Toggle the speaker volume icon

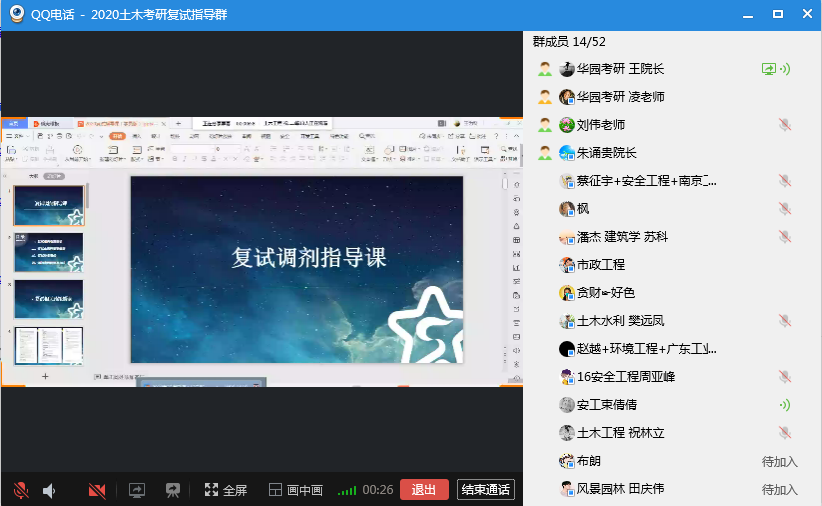(49, 490)
